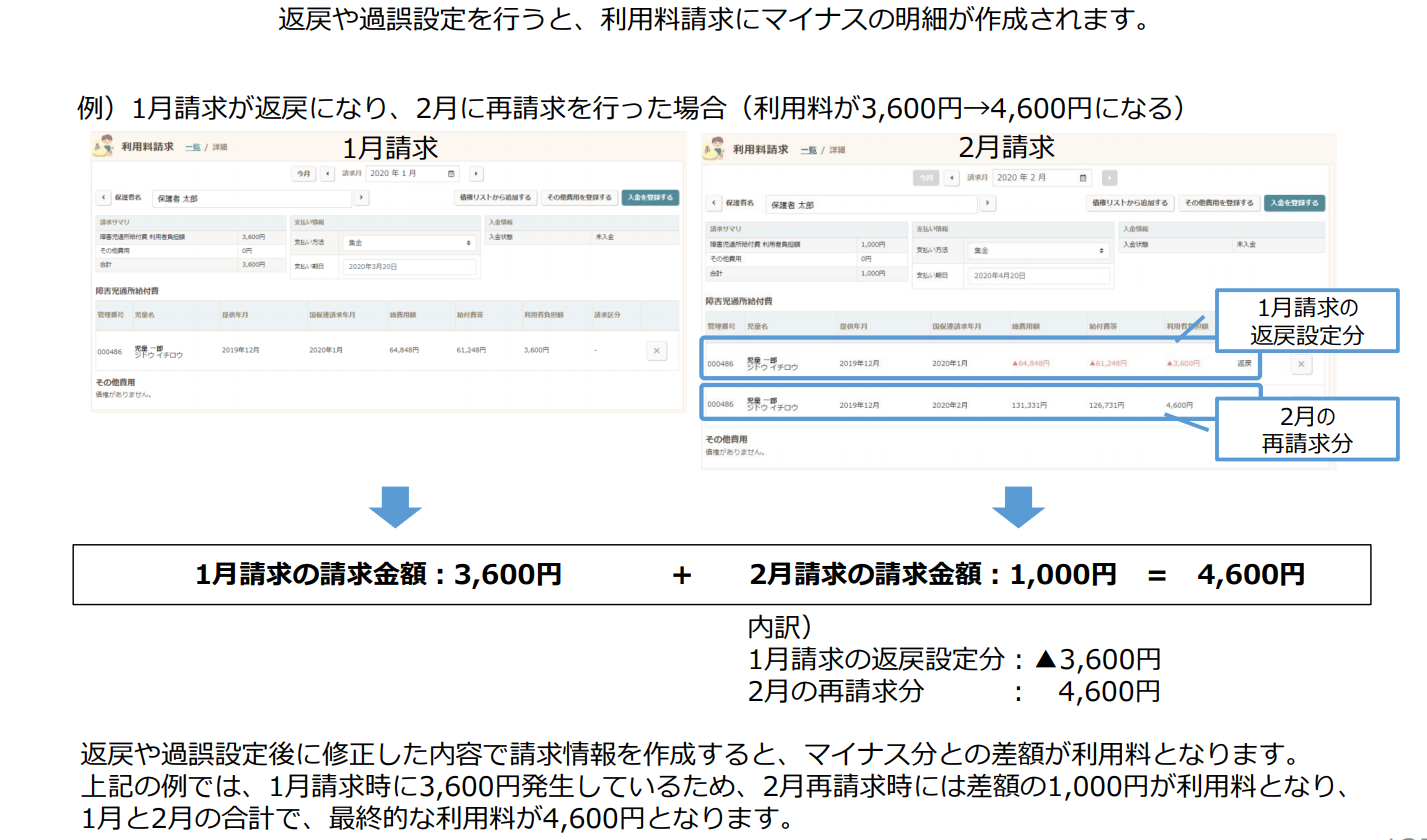Open the calendar icon in the 2020年1月 field
1427x840 pixels.
[452, 173]
